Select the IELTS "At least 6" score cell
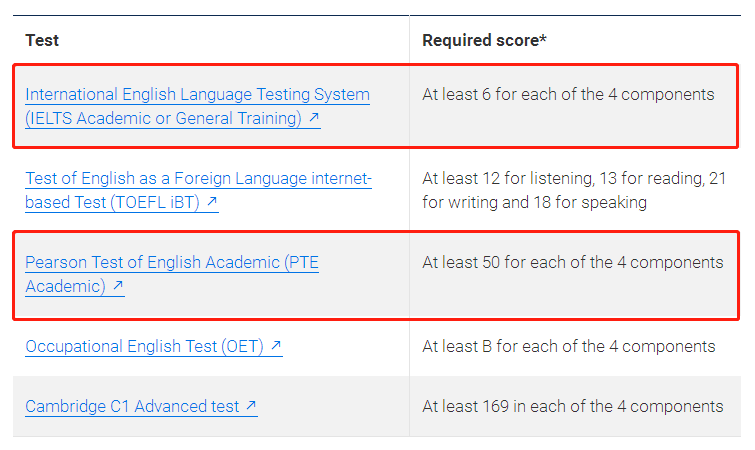The width and height of the screenshot is (755, 450). click(x=568, y=95)
